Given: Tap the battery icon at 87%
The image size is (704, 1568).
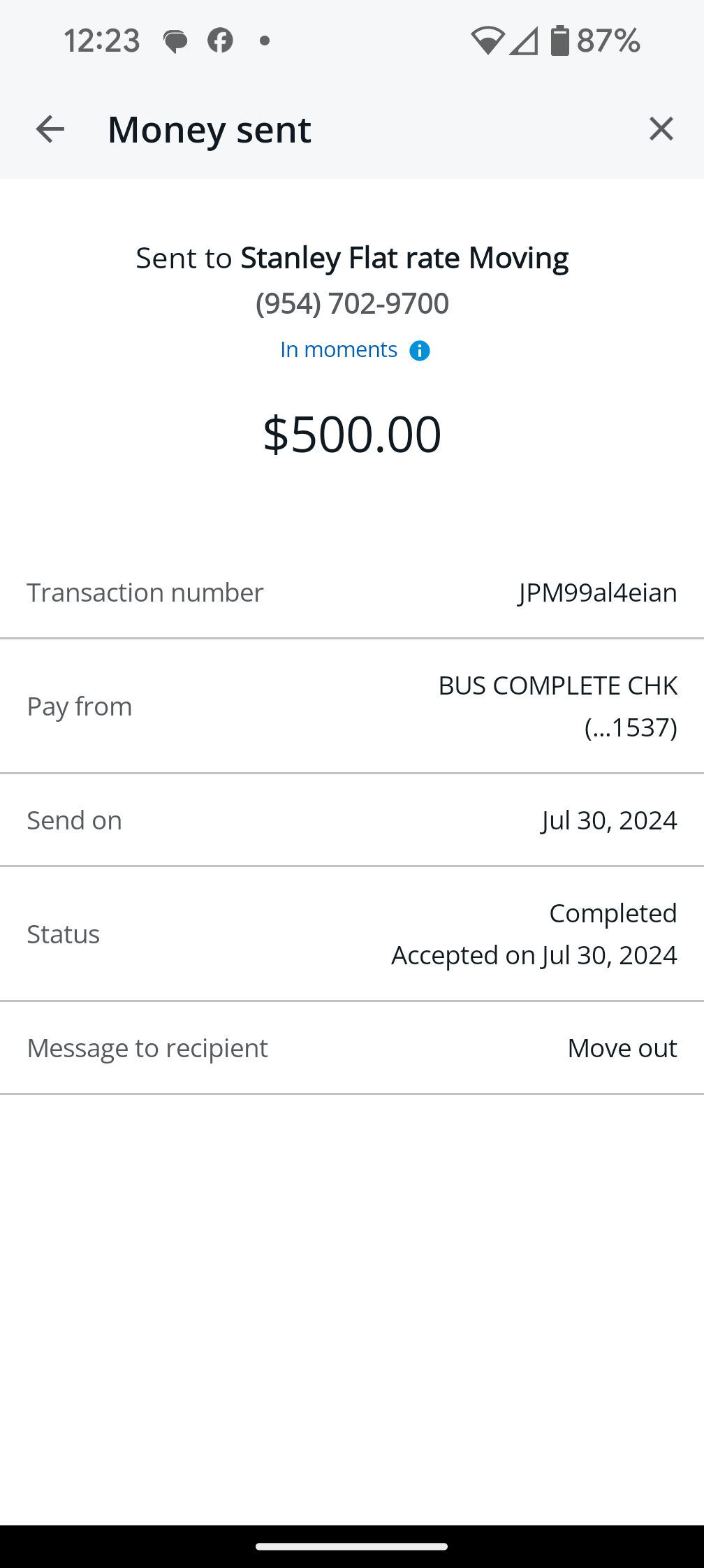Looking at the screenshot, I should [559, 41].
